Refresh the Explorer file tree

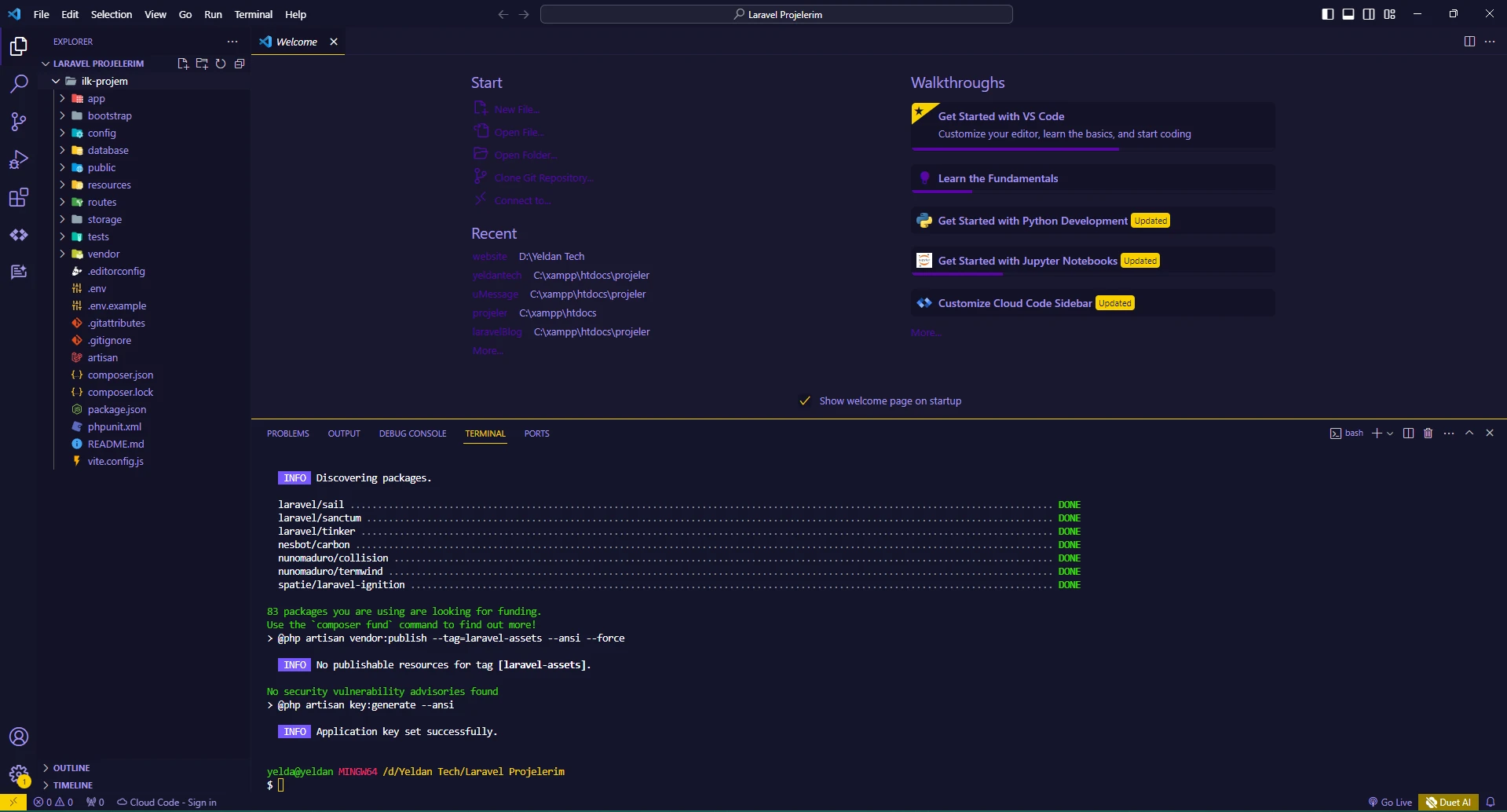(221, 64)
